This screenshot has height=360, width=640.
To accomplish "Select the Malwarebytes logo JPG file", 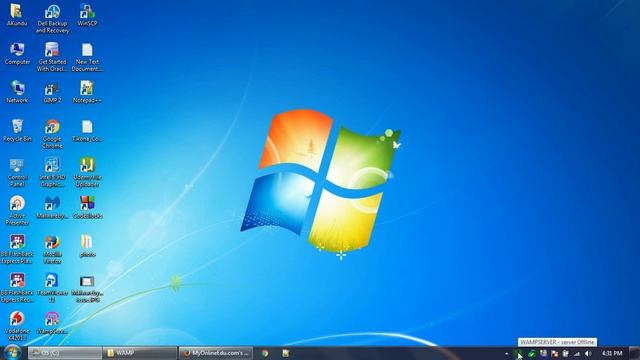I will (x=87, y=288).
